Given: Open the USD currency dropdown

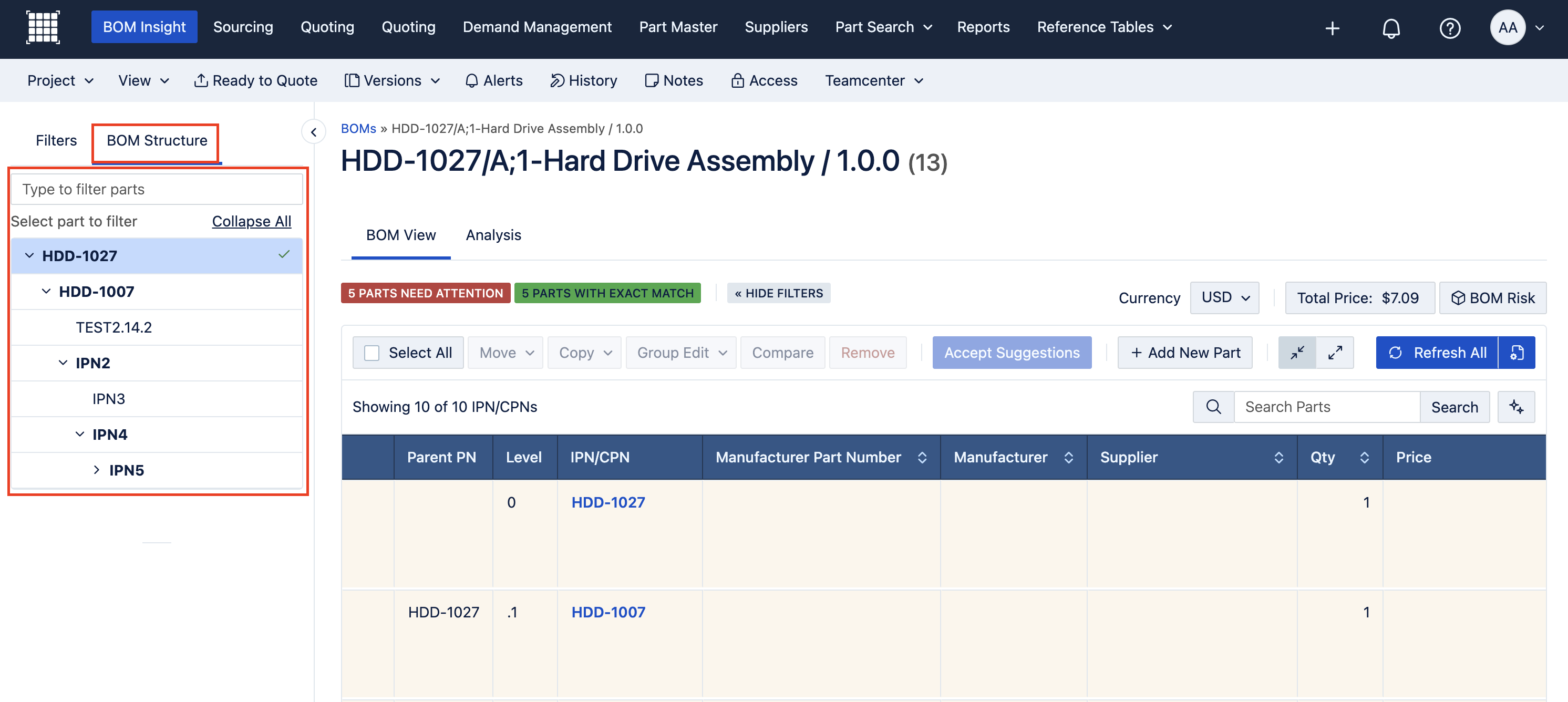Looking at the screenshot, I should (x=1224, y=298).
